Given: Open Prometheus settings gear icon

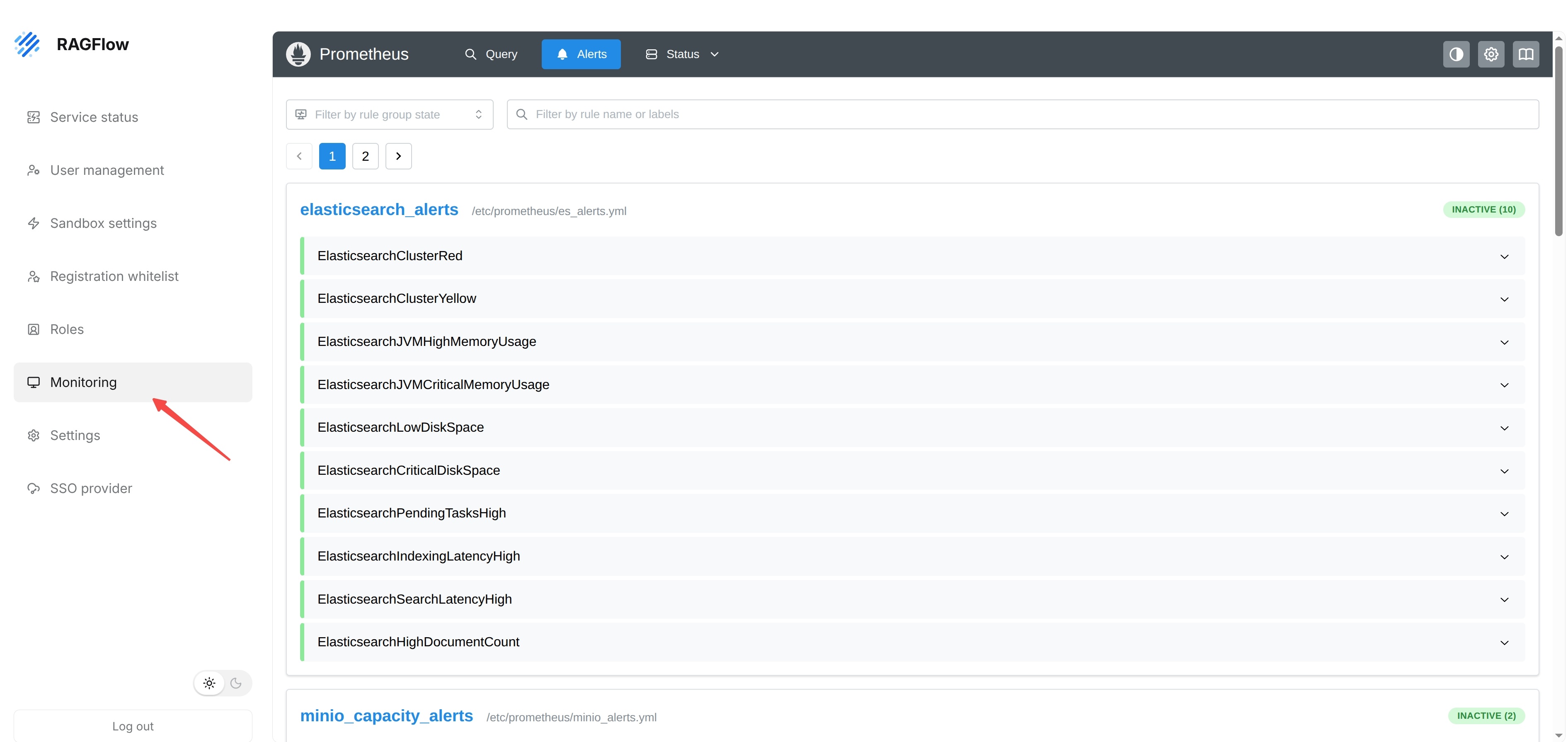Looking at the screenshot, I should 1490,54.
